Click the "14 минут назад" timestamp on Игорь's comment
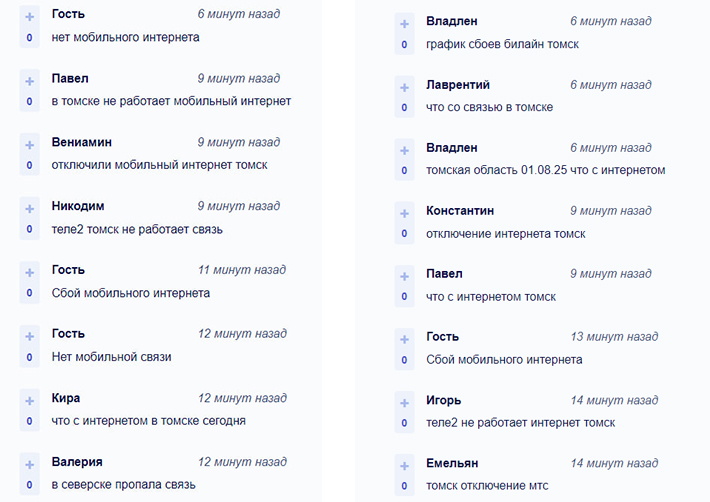This screenshot has width=710, height=502. 611,400
